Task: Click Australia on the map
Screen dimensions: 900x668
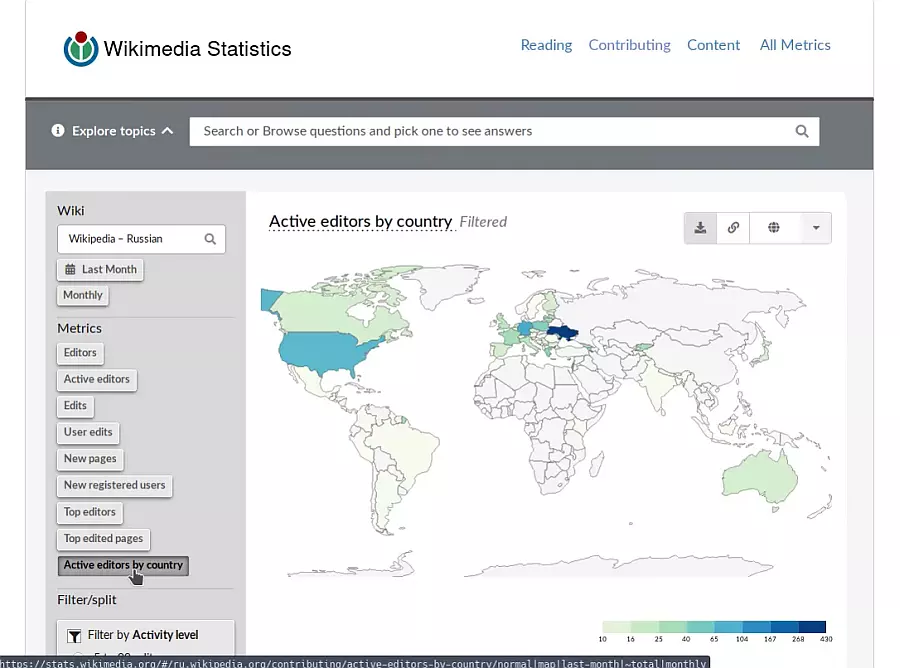Action: coord(759,477)
